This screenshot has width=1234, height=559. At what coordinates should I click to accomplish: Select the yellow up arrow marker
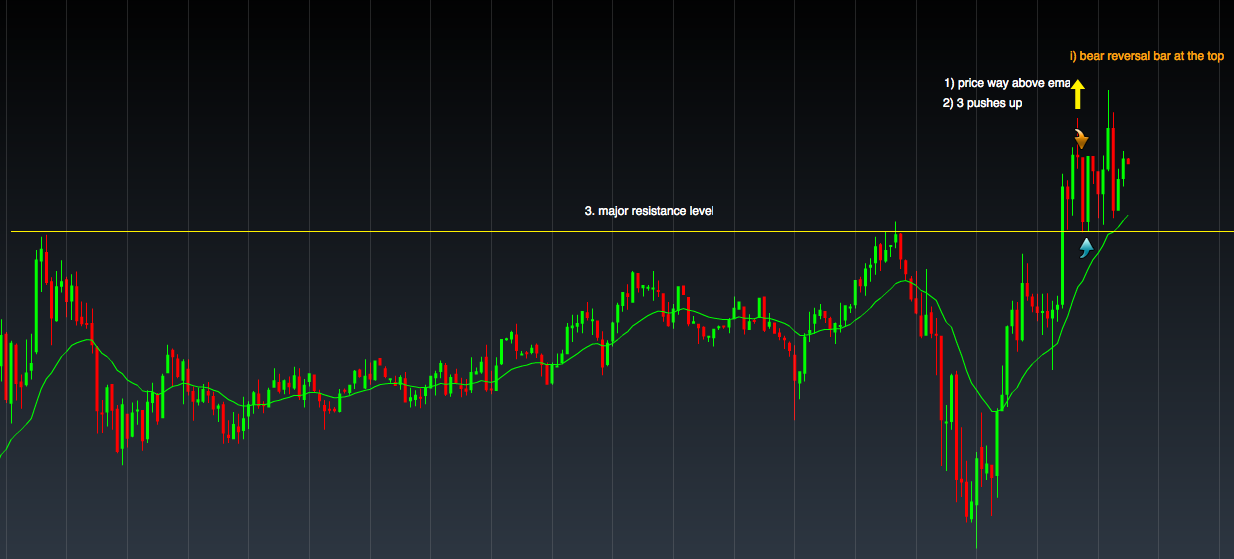tap(1078, 95)
